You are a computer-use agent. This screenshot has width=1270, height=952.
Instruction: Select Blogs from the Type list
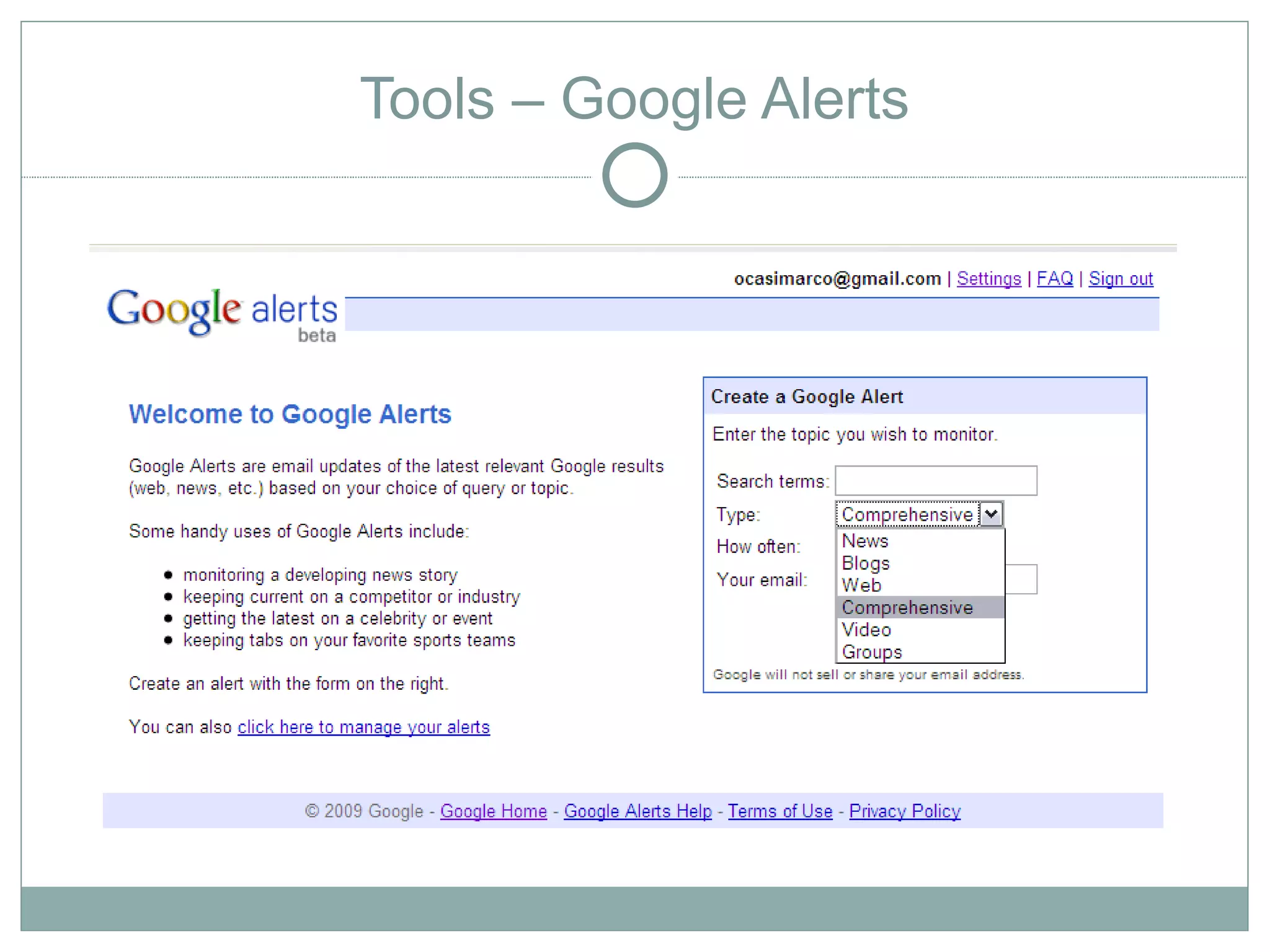point(920,563)
